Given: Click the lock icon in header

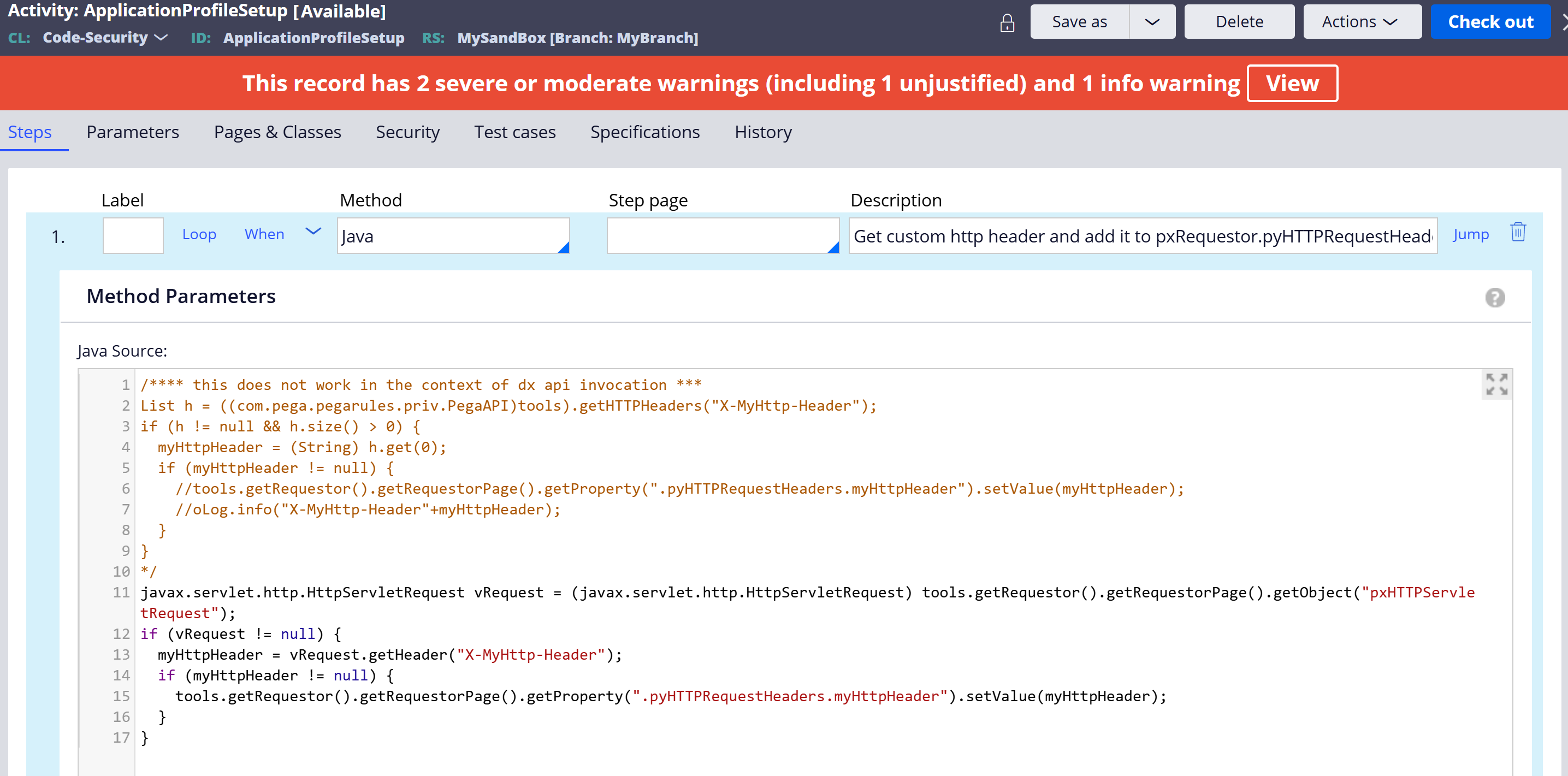Looking at the screenshot, I should click(x=1008, y=23).
